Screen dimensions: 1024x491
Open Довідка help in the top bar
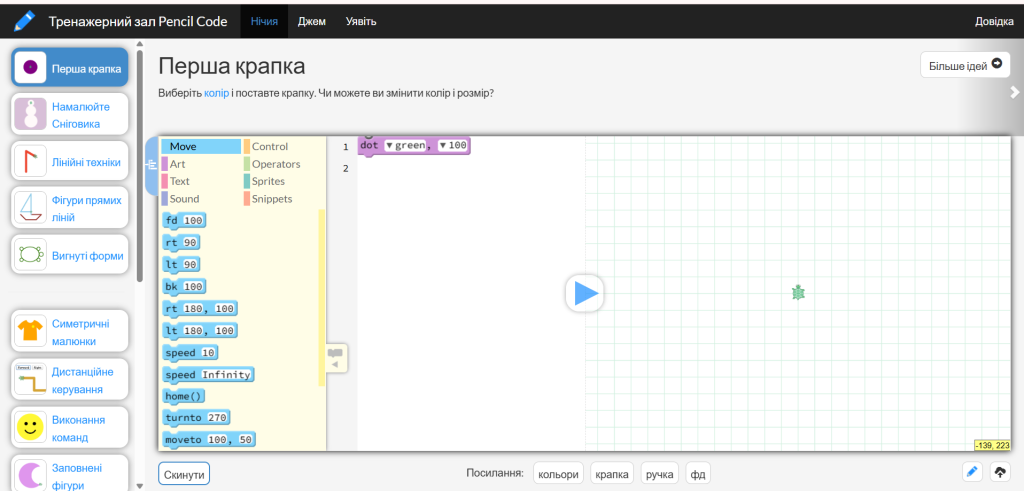pyautogui.click(x=994, y=22)
